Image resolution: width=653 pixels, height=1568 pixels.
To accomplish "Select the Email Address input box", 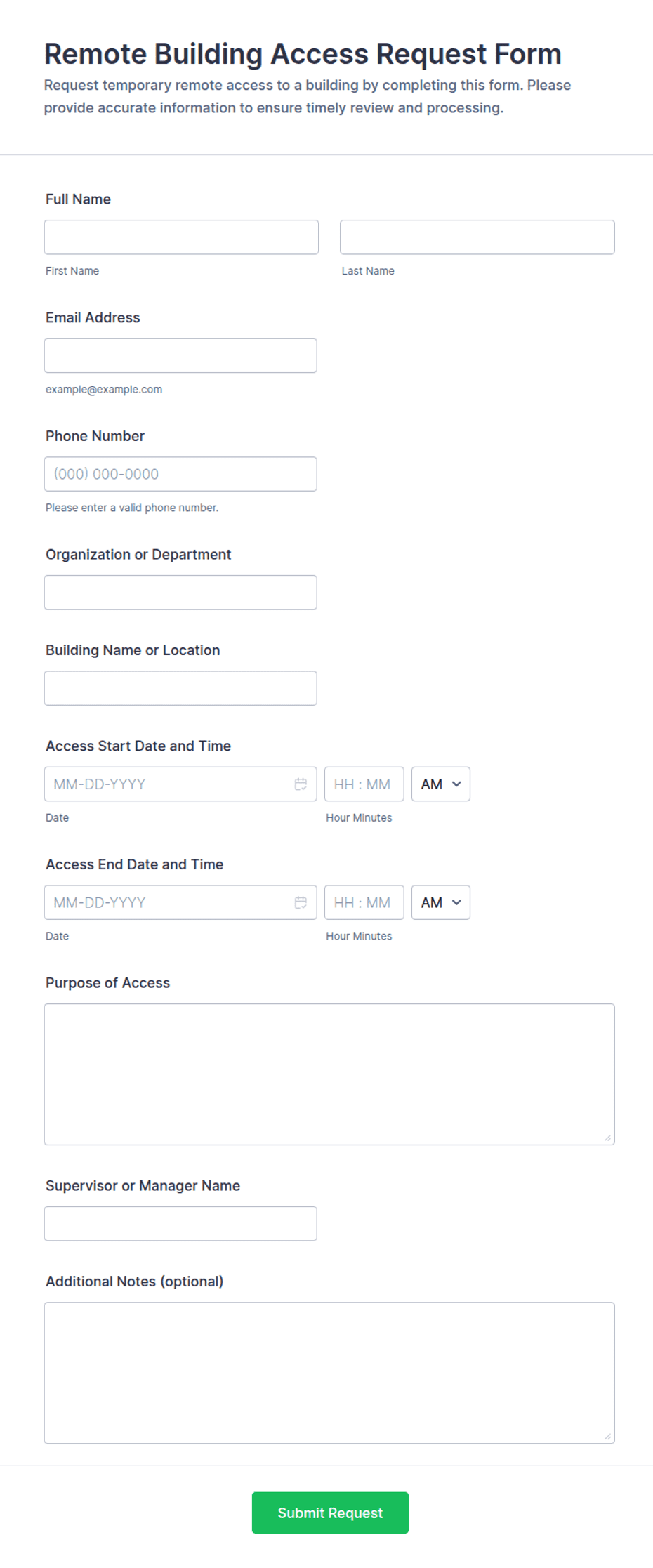I will (x=180, y=355).
